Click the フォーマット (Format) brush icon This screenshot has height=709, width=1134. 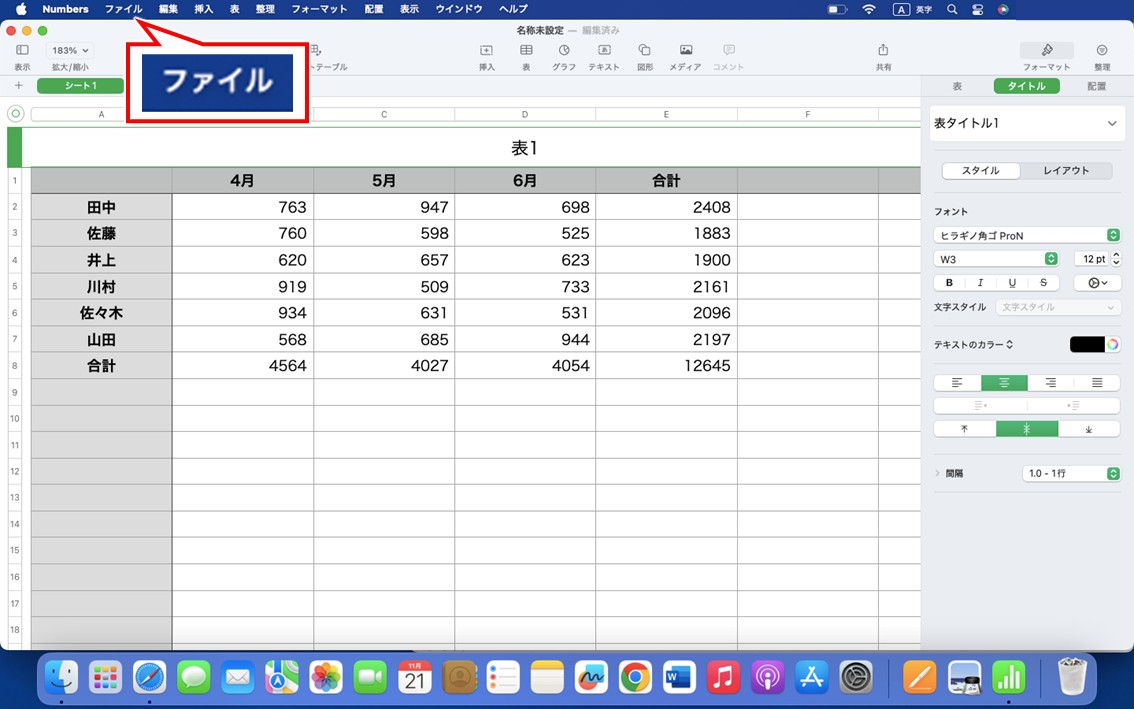click(x=1046, y=52)
